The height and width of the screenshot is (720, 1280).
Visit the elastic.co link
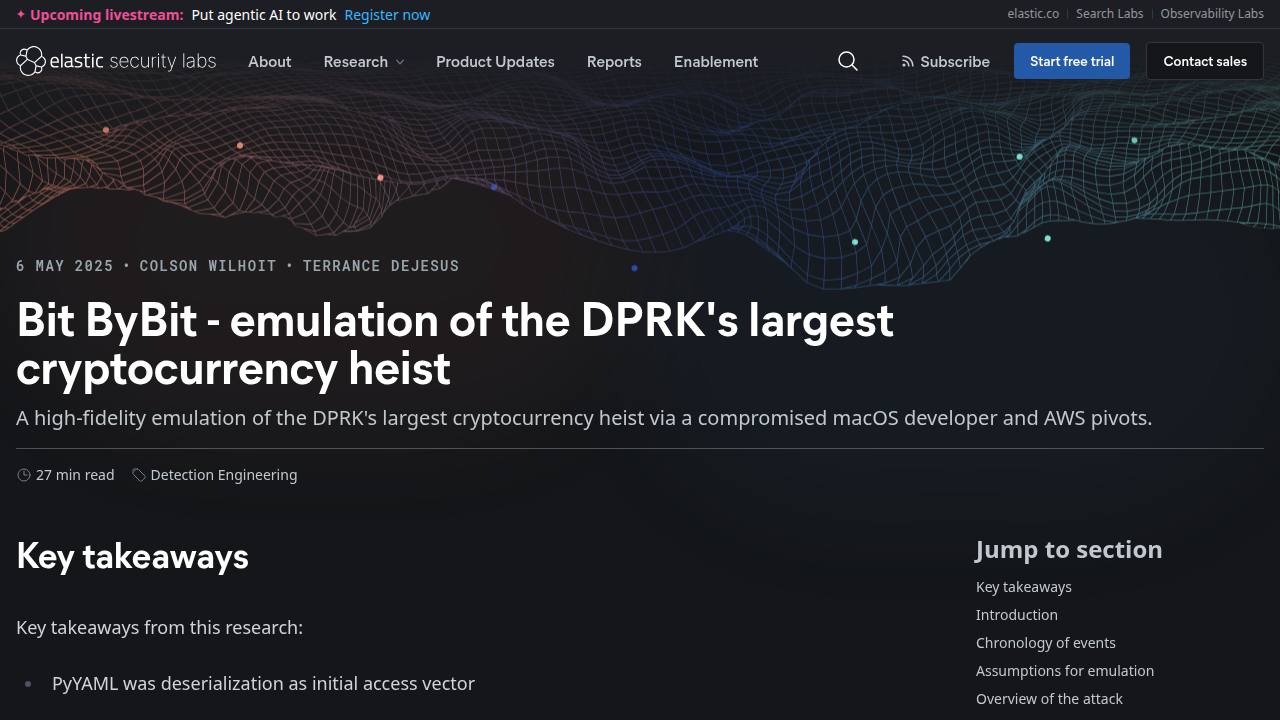(x=1033, y=14)
